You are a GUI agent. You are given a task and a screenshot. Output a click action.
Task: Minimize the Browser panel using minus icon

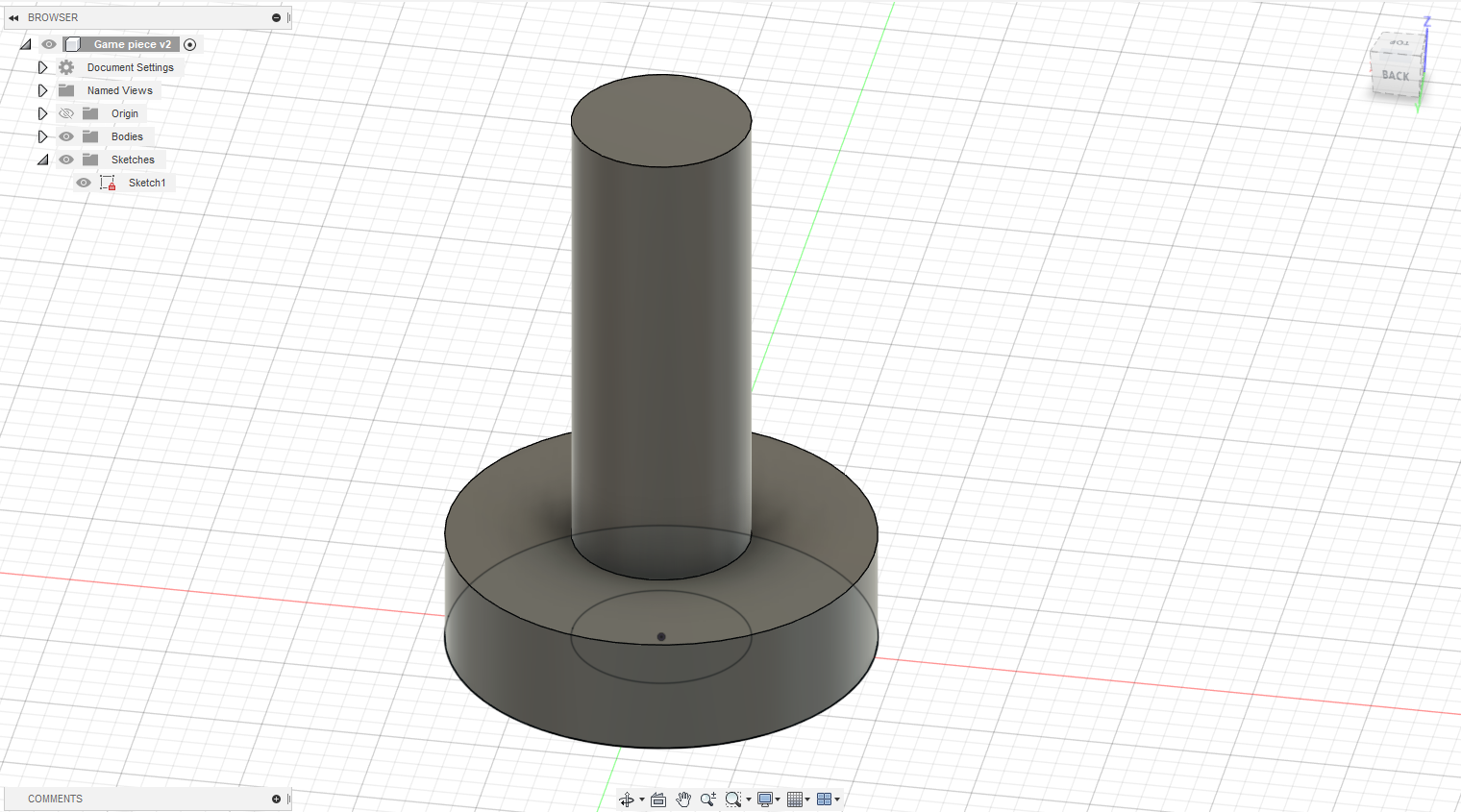pos(276,17)
